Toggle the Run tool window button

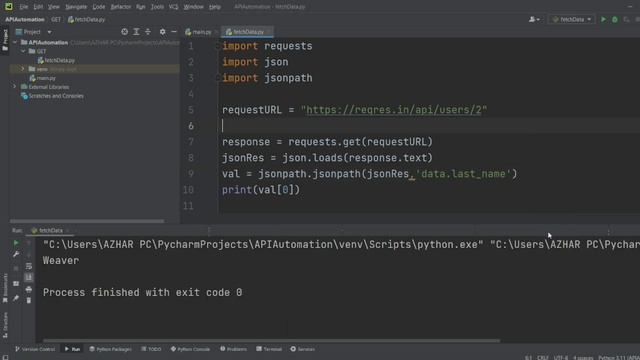coord(72,349)
